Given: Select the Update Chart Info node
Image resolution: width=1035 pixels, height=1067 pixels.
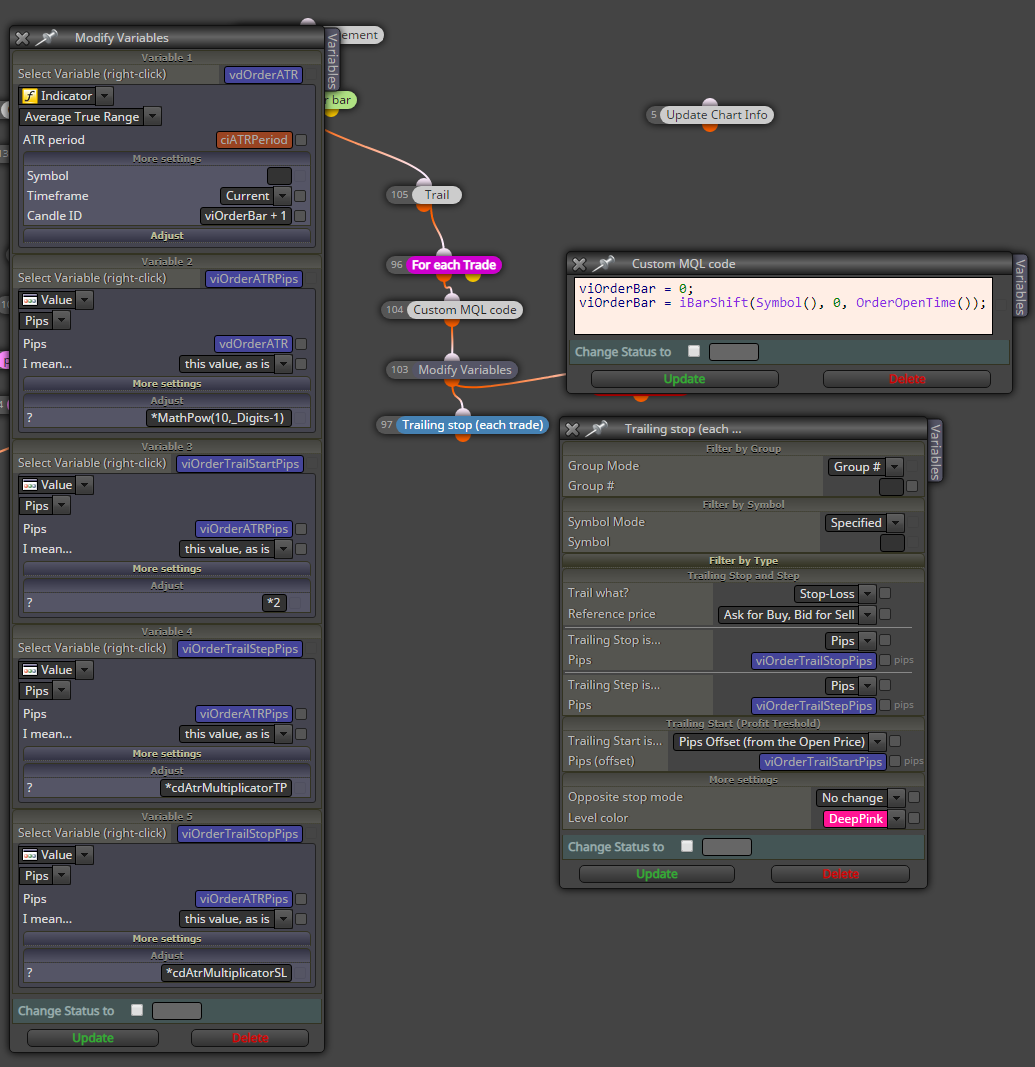Looking at the screenshot, I should [717, 115].
